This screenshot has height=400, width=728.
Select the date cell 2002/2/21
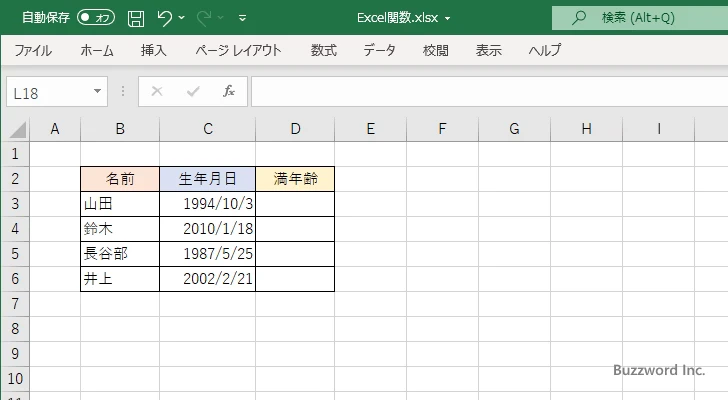click(x=208, y=279)
